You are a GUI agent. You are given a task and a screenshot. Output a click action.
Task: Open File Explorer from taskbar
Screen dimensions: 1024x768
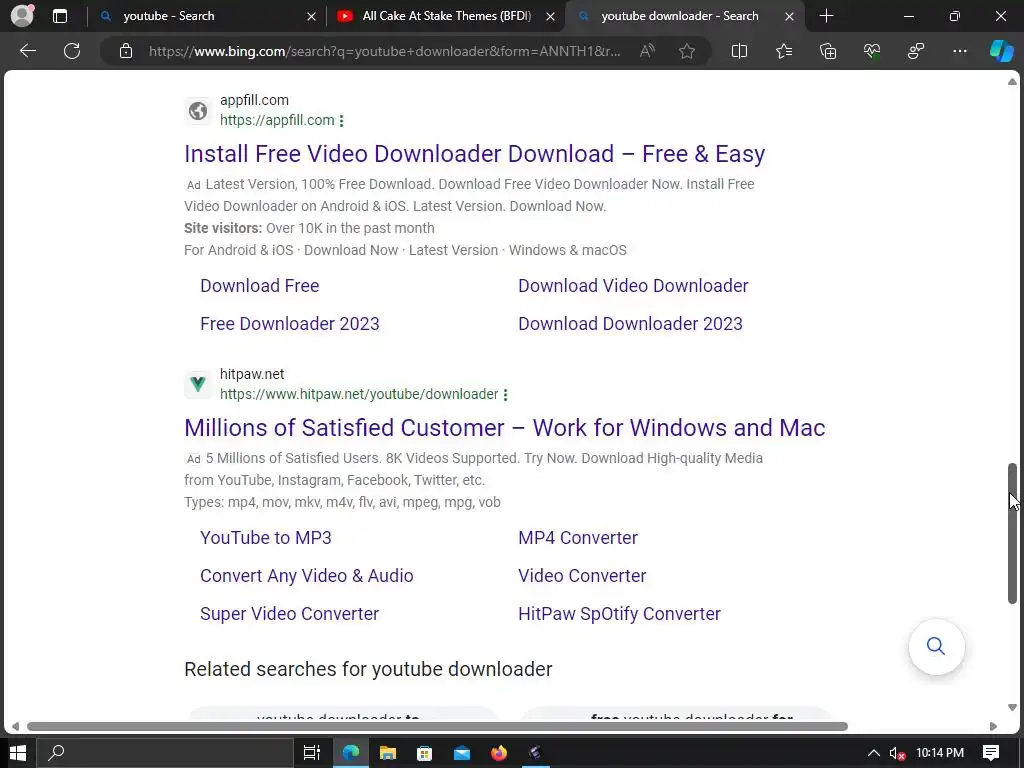[x=388, y=753]
